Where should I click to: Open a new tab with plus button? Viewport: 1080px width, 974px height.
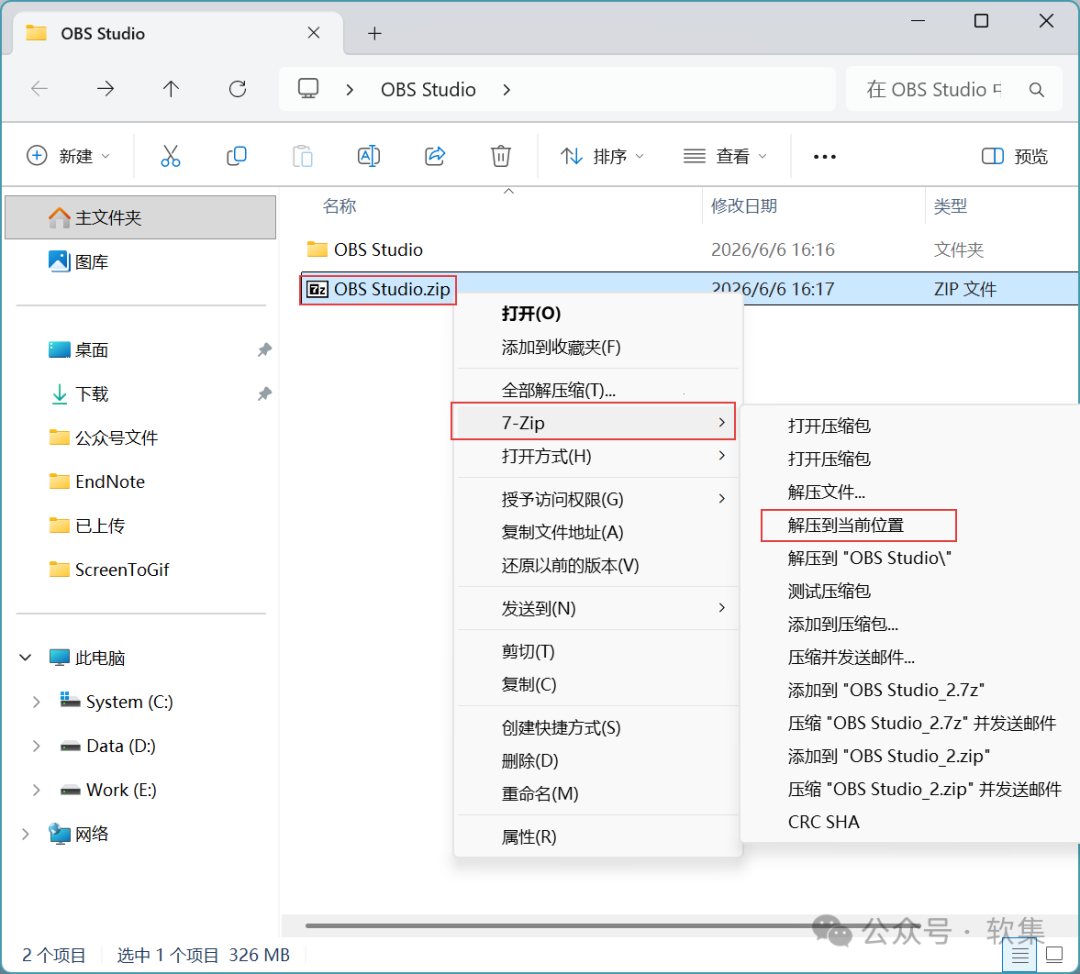coord(375,33)
